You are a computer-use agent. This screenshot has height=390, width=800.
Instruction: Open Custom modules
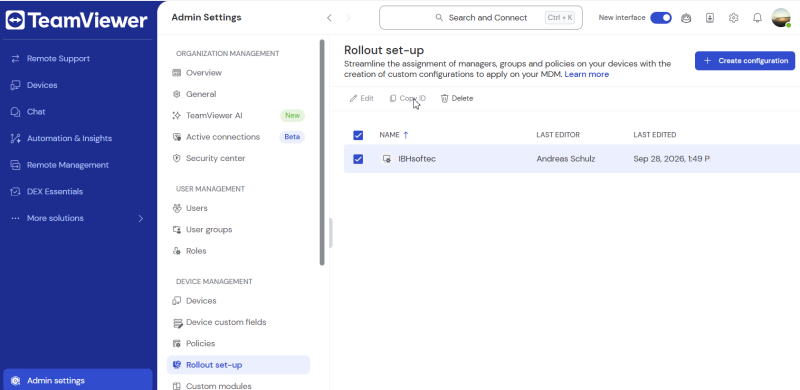point(219,386)
